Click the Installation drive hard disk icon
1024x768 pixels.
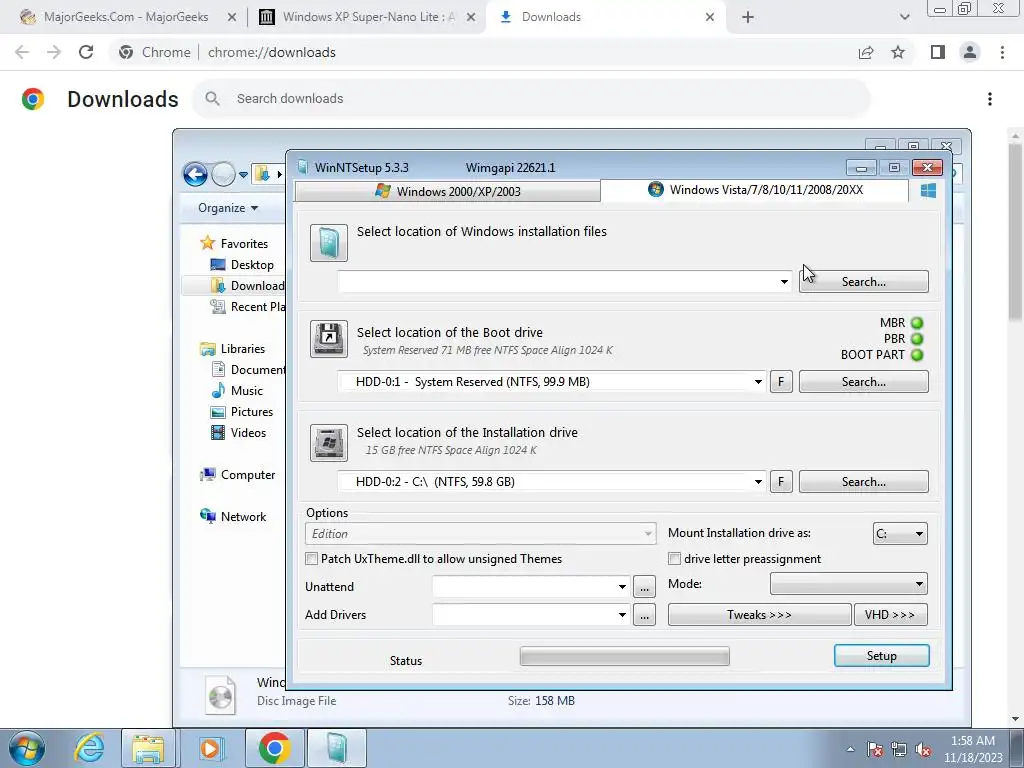click(328, 443)
